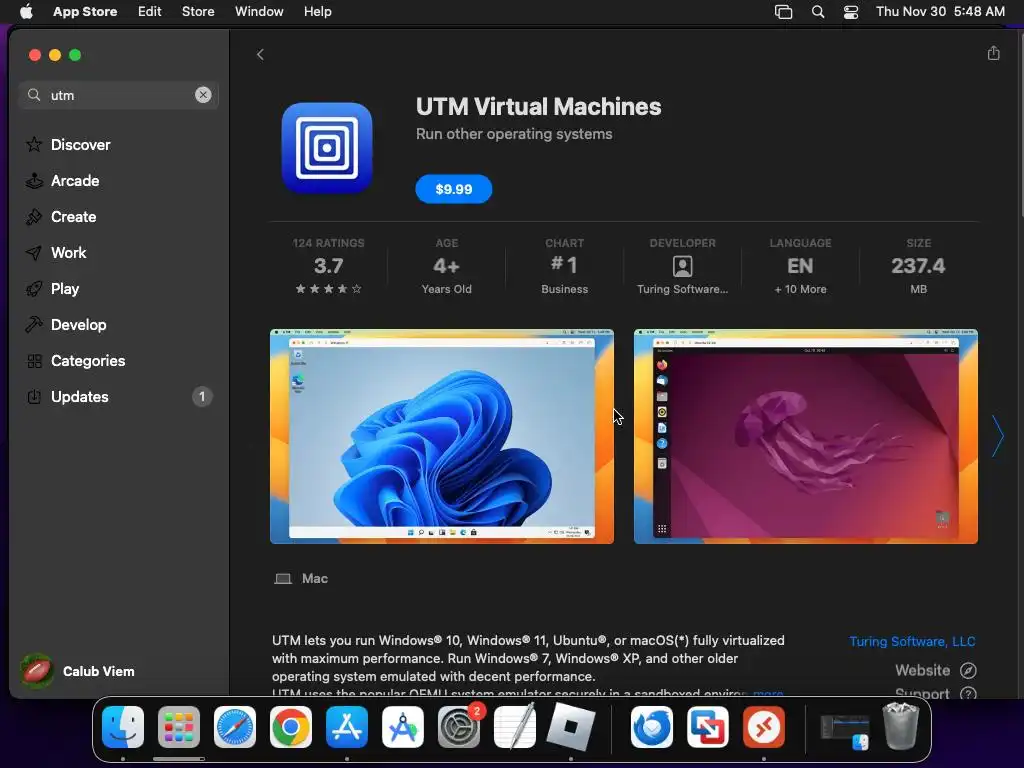Image resolution: width=1024 pixels, height=768 pixels.
Task: Click the back chevron arrow
Action: (x=260, y=54)
